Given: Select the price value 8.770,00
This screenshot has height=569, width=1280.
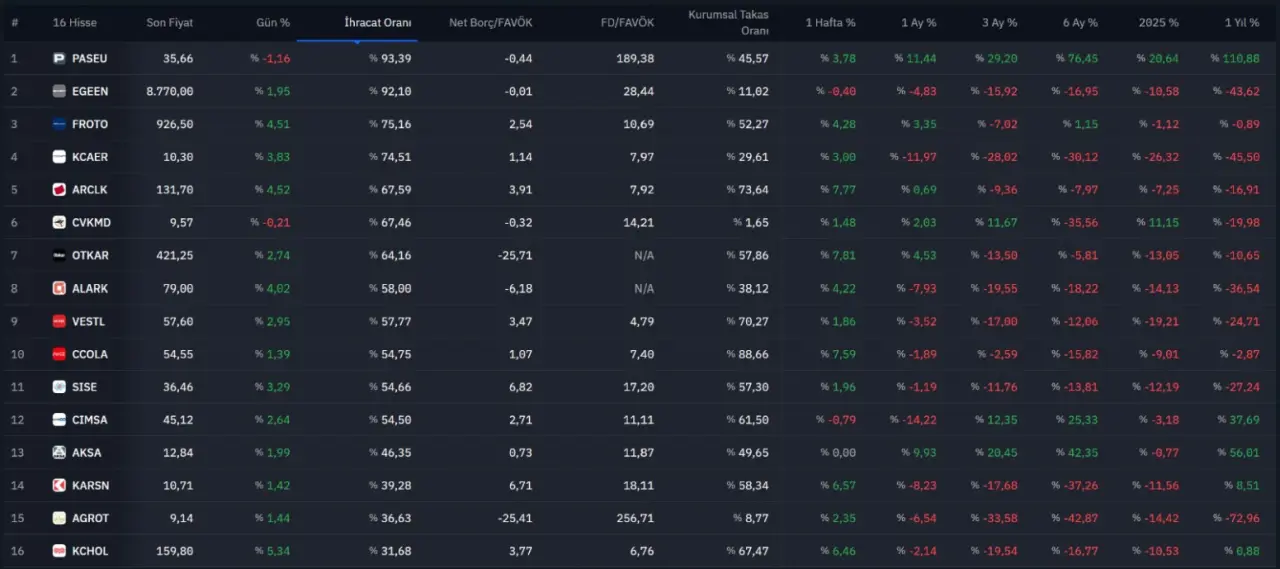Looking at the screenshot, I should pyautogui.click(x=170, y=92).
